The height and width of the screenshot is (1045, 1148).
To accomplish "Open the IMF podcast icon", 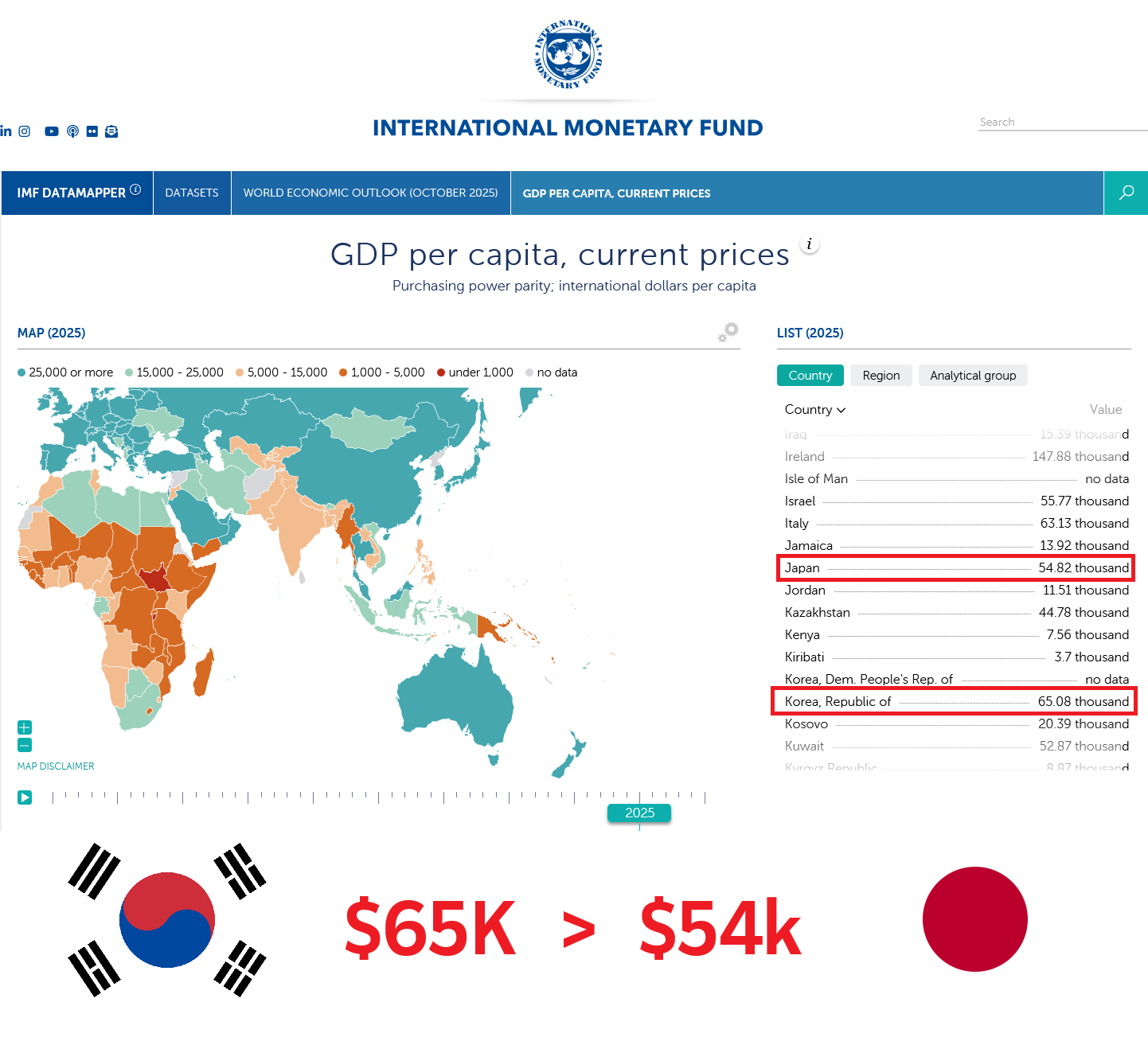I will click(x=72, y=131).
